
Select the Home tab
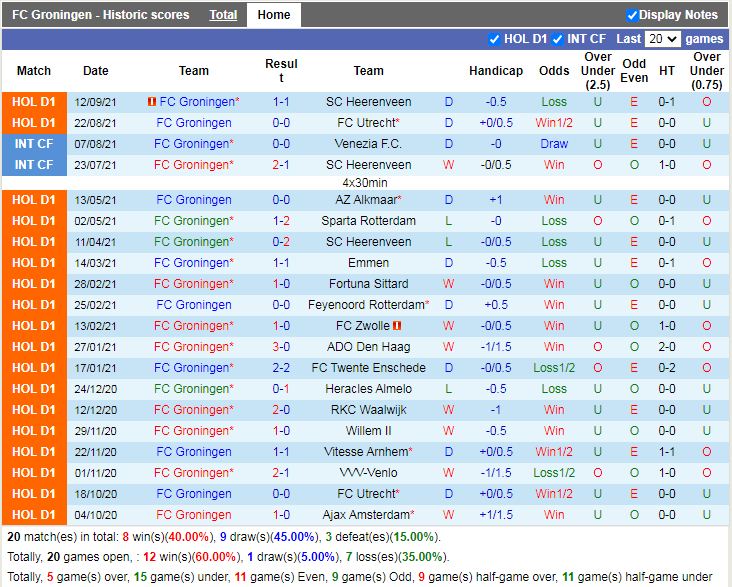pos(273,15)
